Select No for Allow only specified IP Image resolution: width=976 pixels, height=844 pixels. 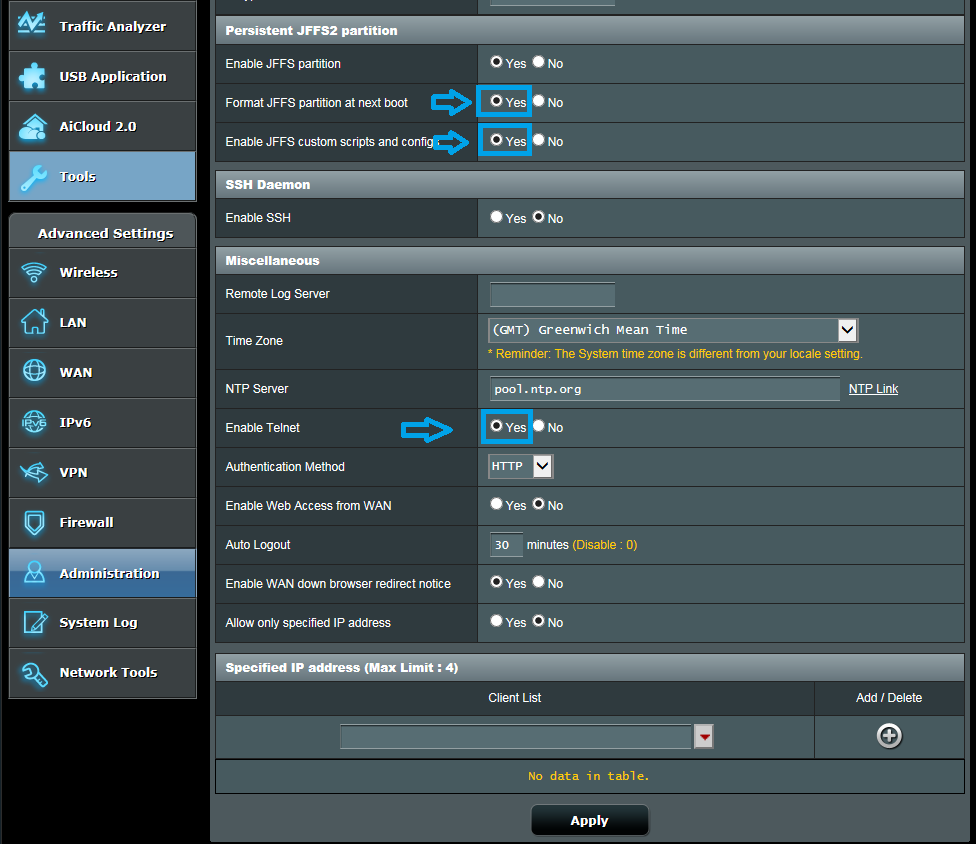click(x=538, y=621)
